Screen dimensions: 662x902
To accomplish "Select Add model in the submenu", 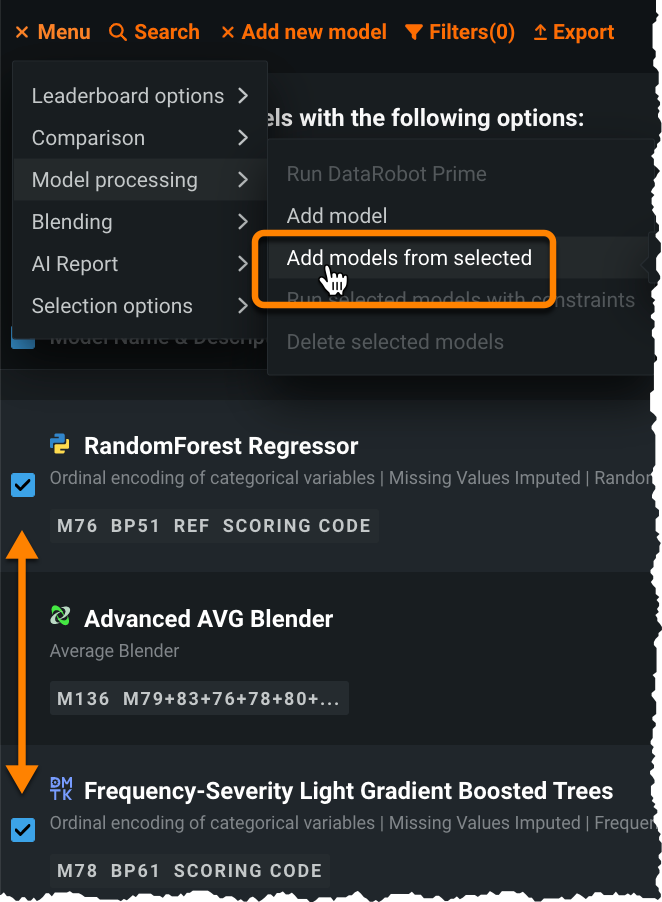I will pyautogui.click(x=336, y=216).
